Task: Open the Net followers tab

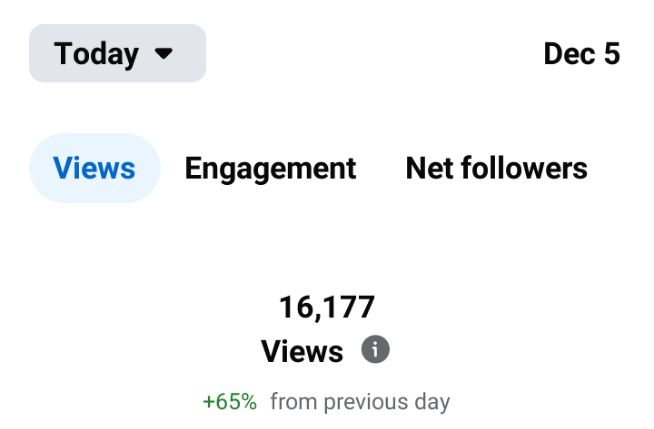Action: [496, 168]
